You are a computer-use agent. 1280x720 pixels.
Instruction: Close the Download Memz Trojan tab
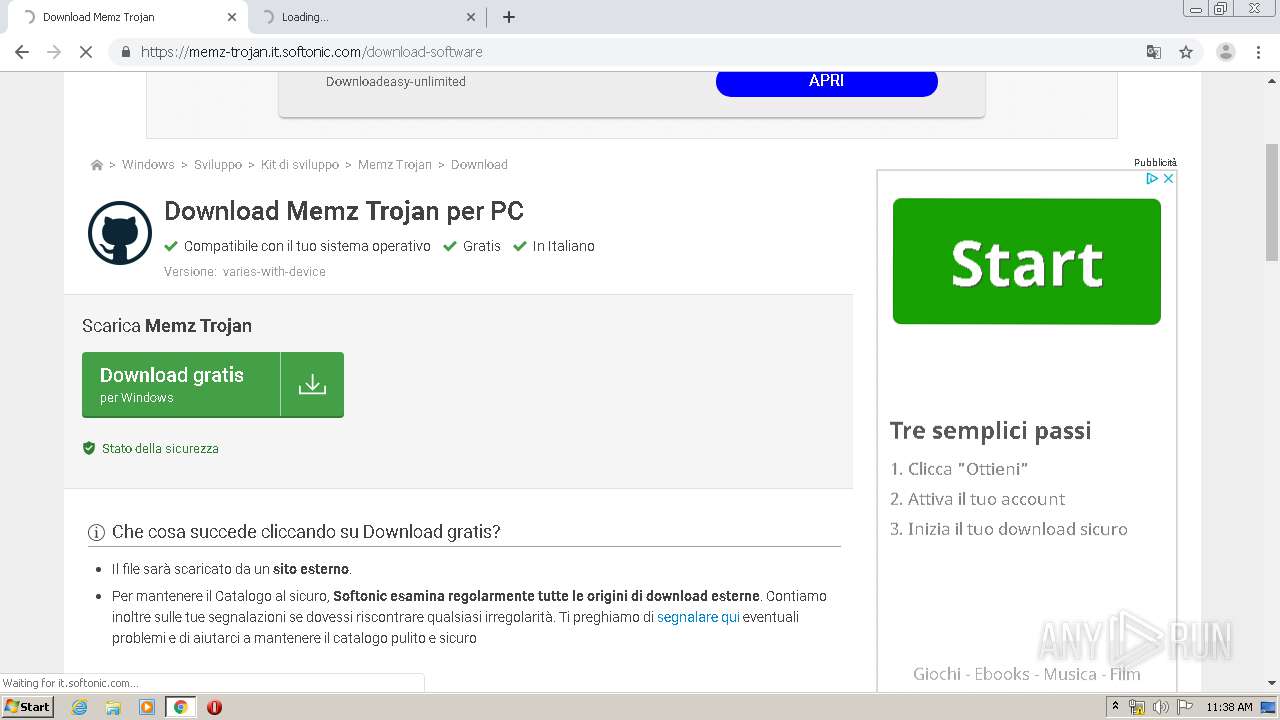point(232,17)
